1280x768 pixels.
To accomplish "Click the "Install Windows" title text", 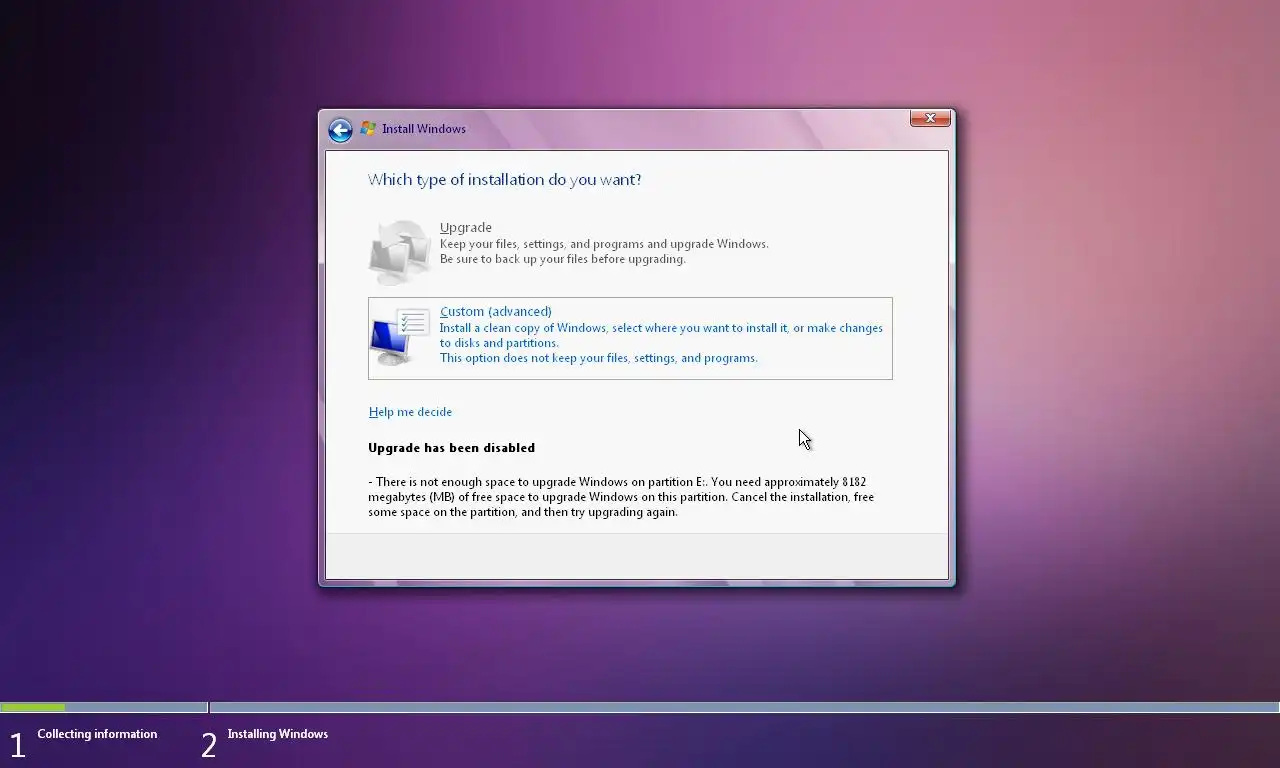I will pyautogui.click(x=424, y=129).
